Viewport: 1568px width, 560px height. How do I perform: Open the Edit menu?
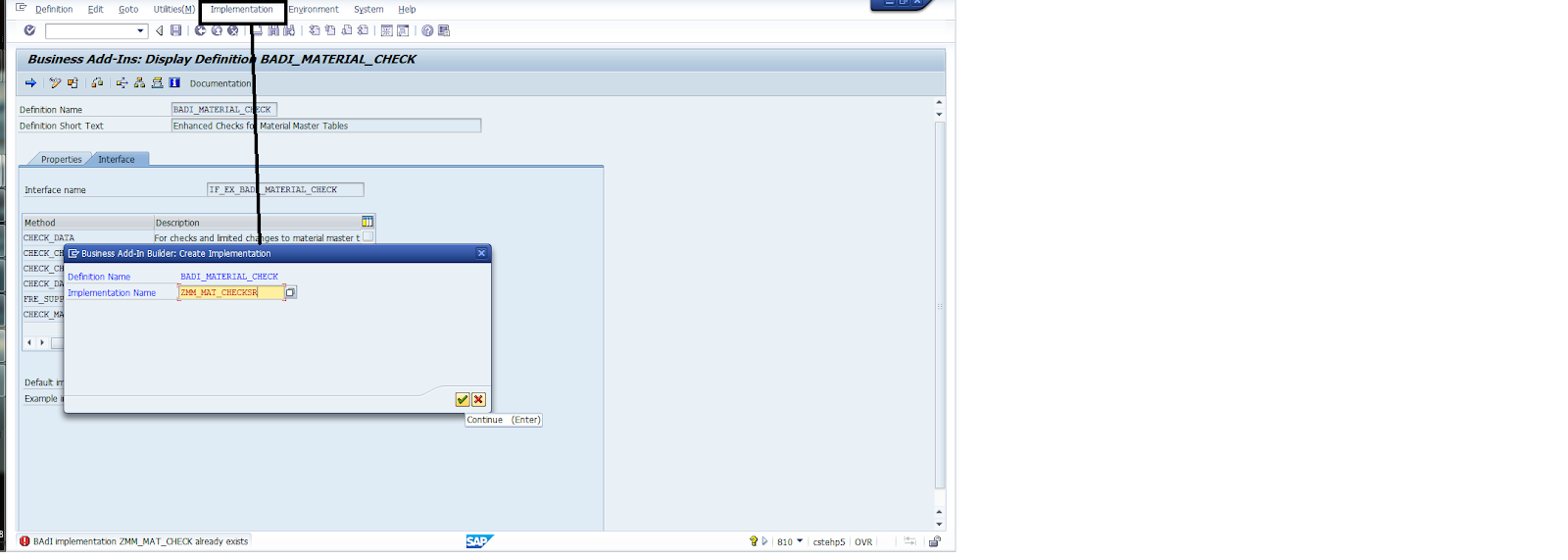tap(95, 9)
